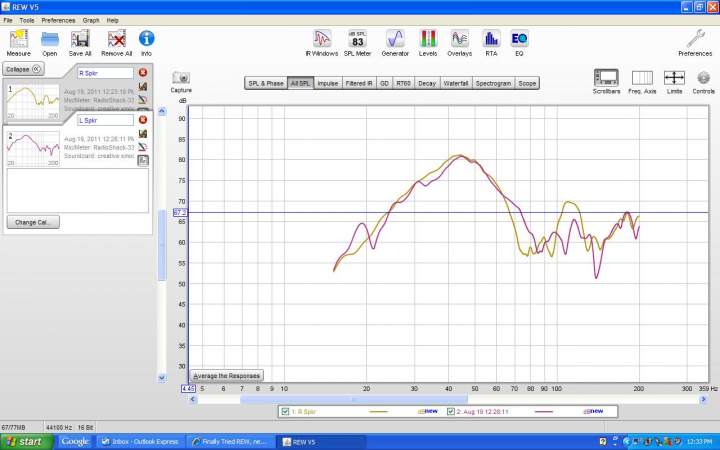
Task: Click the Change Cal... button
Action: pyautogui.click(x=33, y=222)
